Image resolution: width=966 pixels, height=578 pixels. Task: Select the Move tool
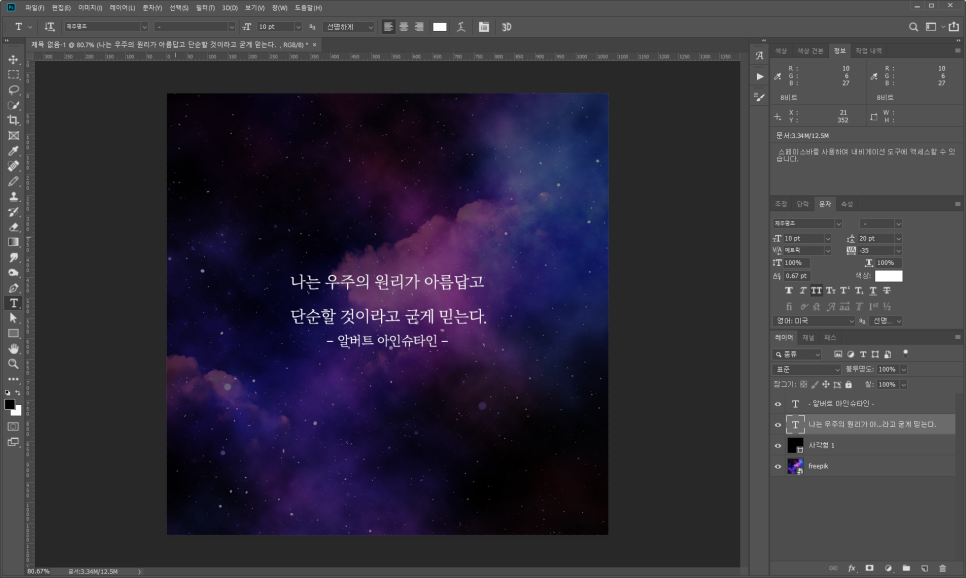point(13,59)
